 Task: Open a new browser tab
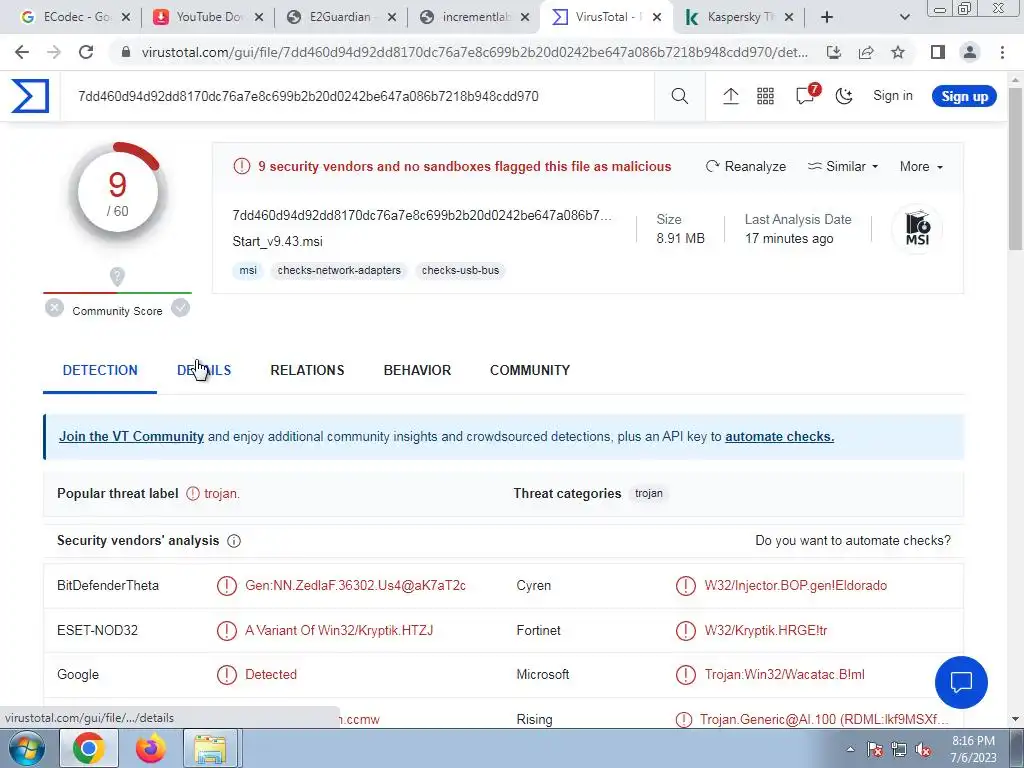pyautogui.click(x=827, y=17)
